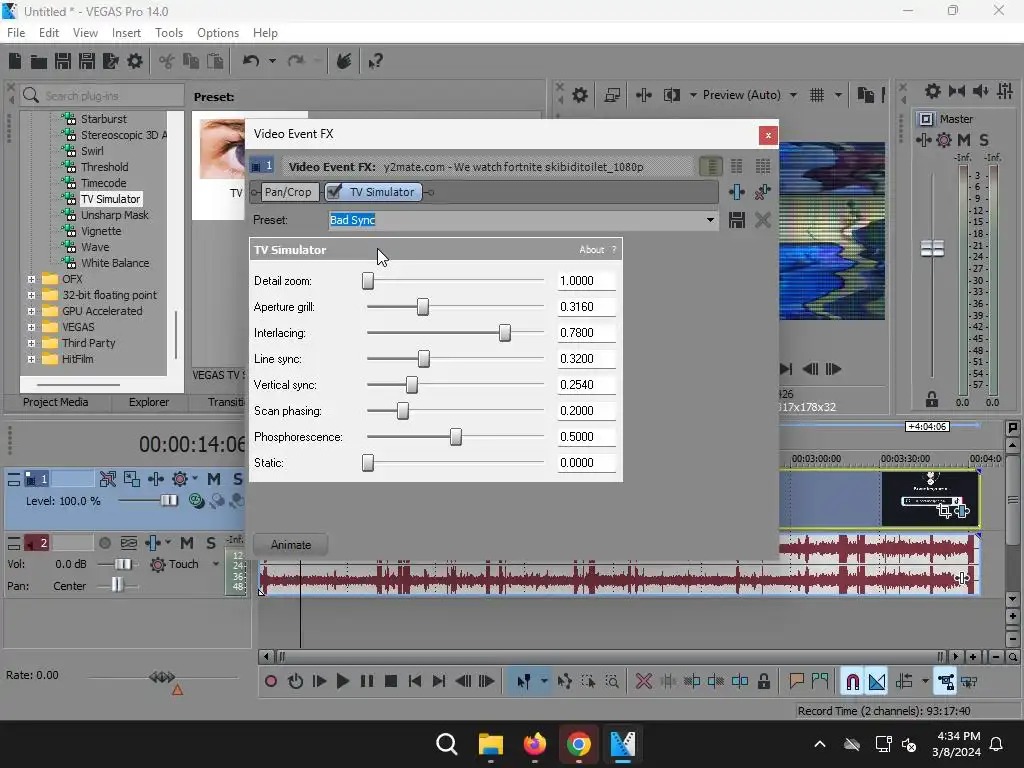Click the Search plug-ins field
1024x768 pixels.
pos(103,96)
